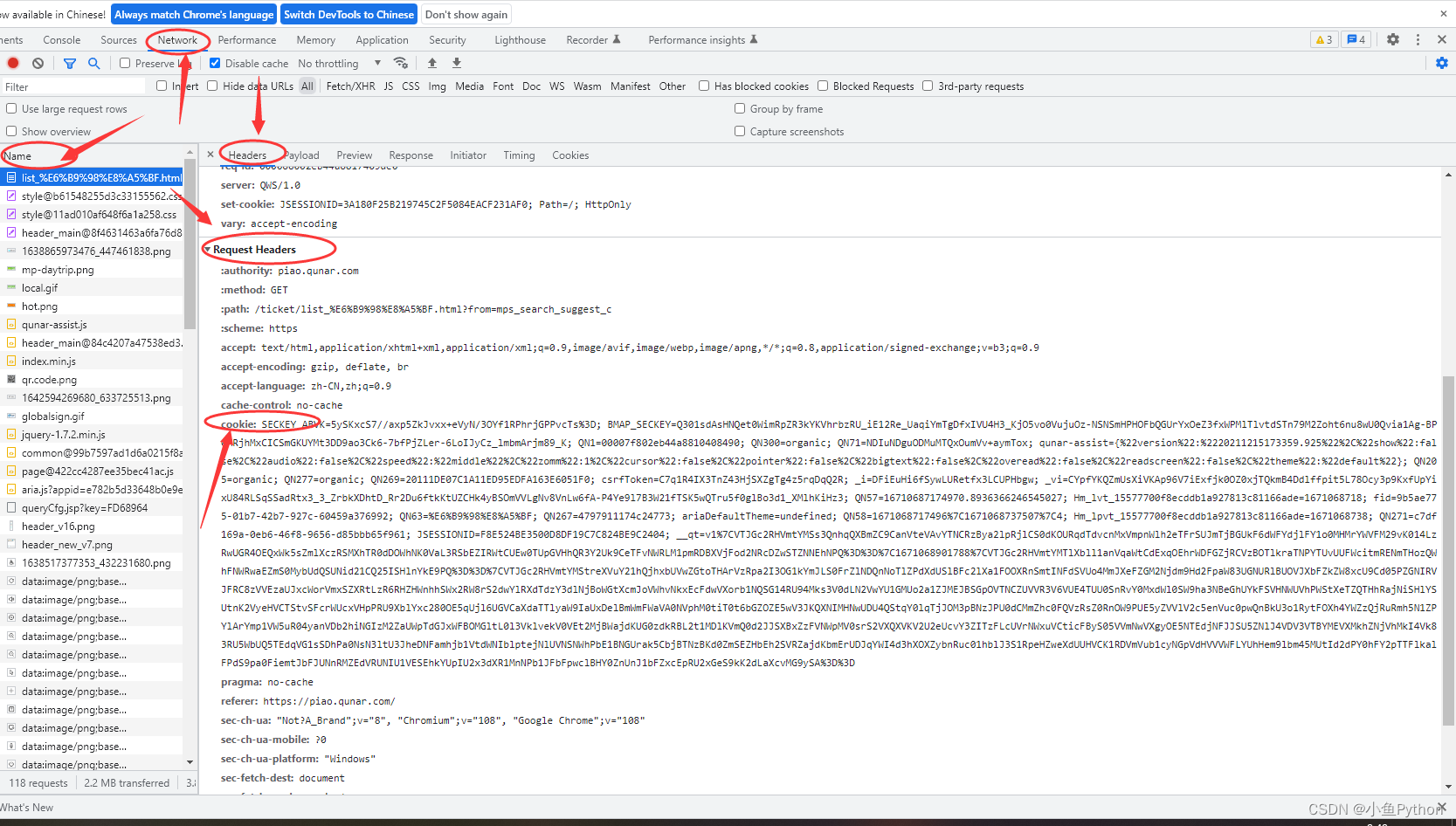Select mp-daytrip.png request
Screen dimensions: 1456x826
click(93, 269)
